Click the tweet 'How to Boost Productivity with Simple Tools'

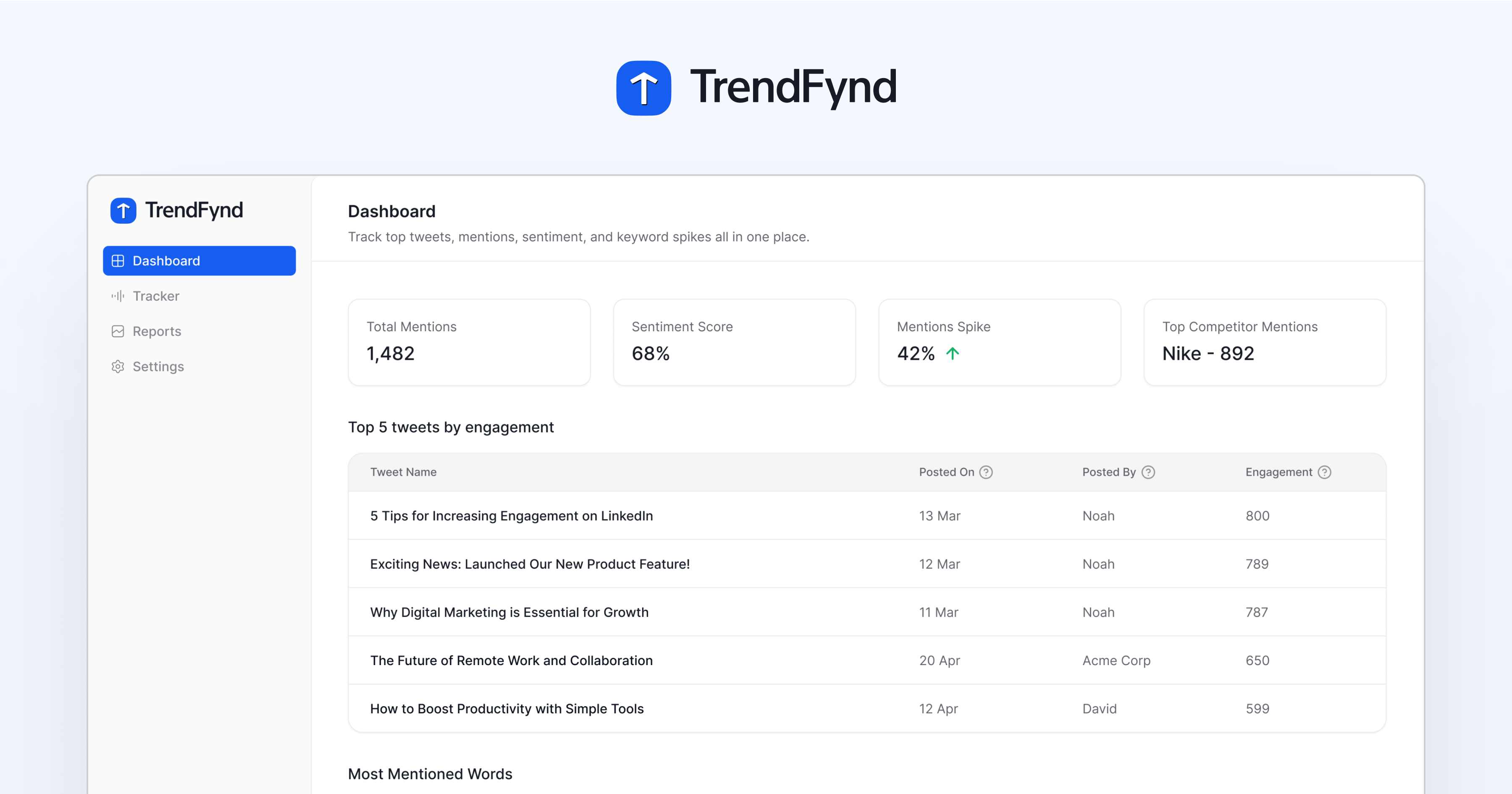coord(507,708)
